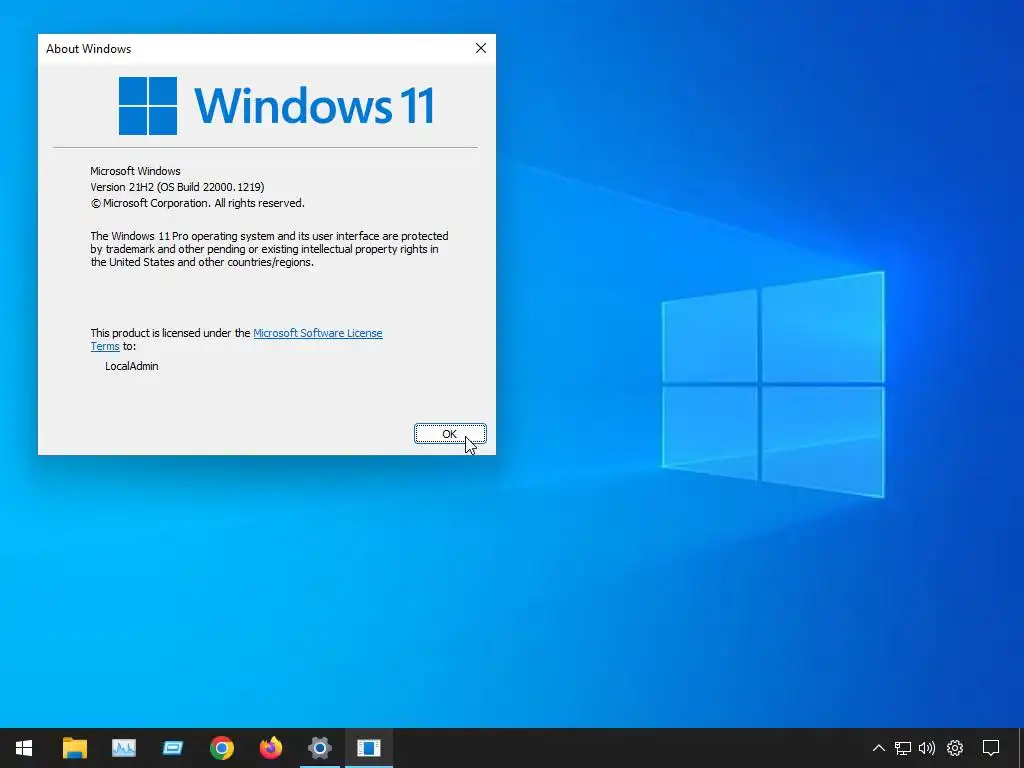Click OK in the About Windows dialog
Screen dimensions: 1024x768
tap(450, 434)
